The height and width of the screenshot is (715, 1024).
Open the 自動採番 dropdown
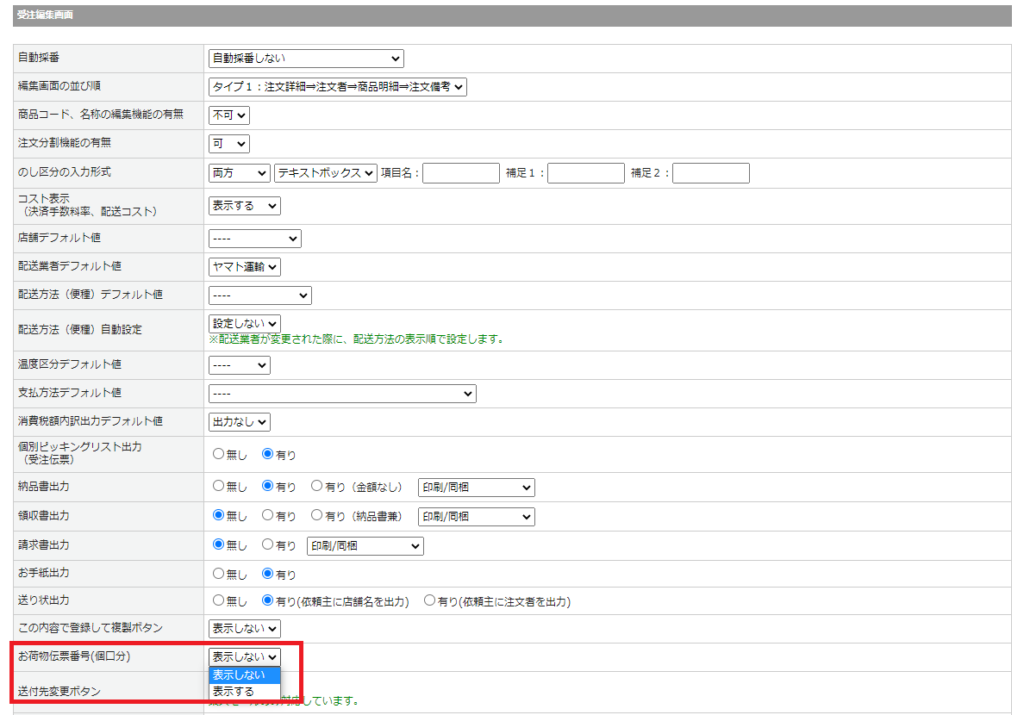pos(306,58)
